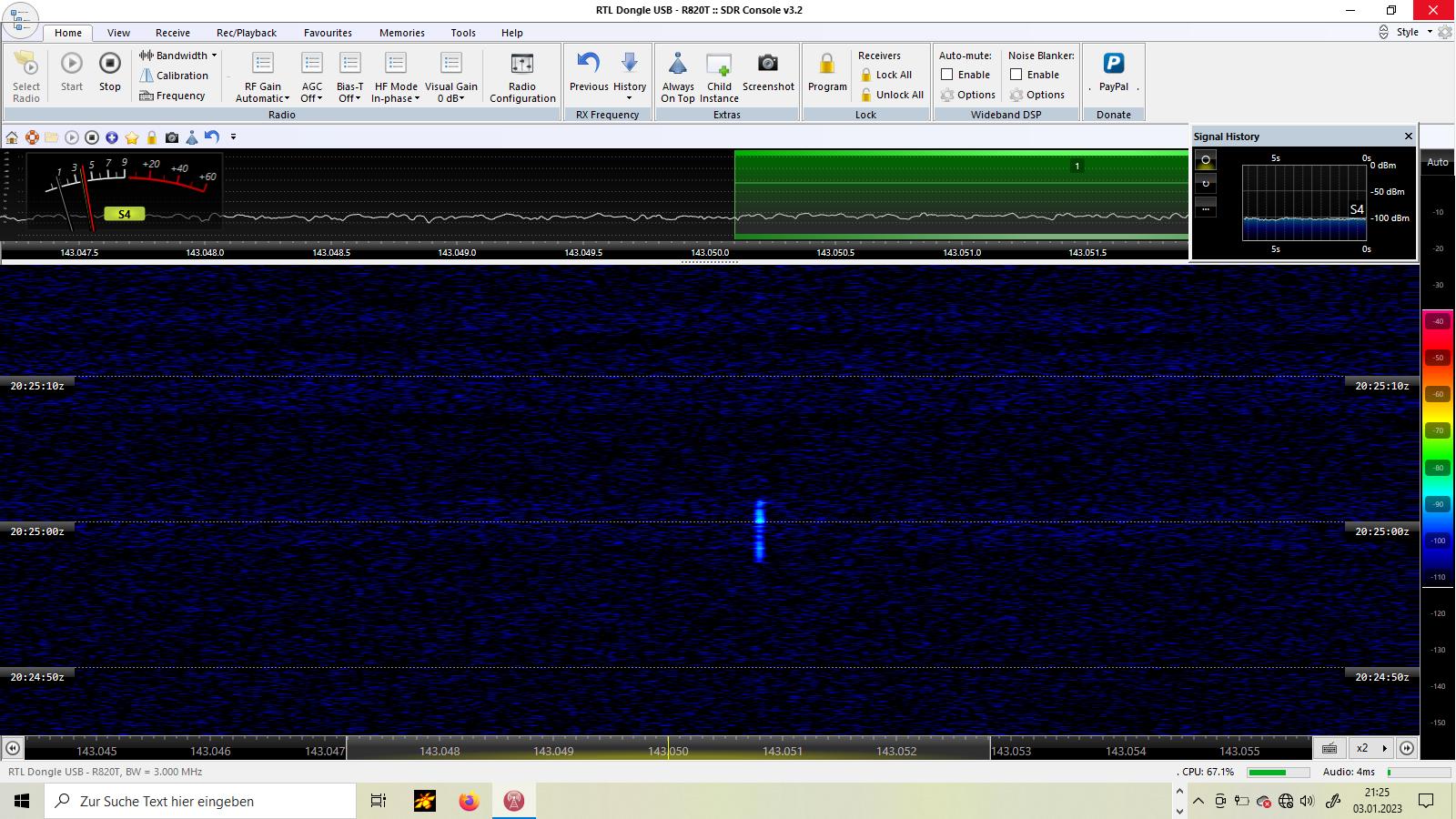Expand the HF Mode In-phase dropdown
Screen dimensions: 1456x819
click(396, 76)
